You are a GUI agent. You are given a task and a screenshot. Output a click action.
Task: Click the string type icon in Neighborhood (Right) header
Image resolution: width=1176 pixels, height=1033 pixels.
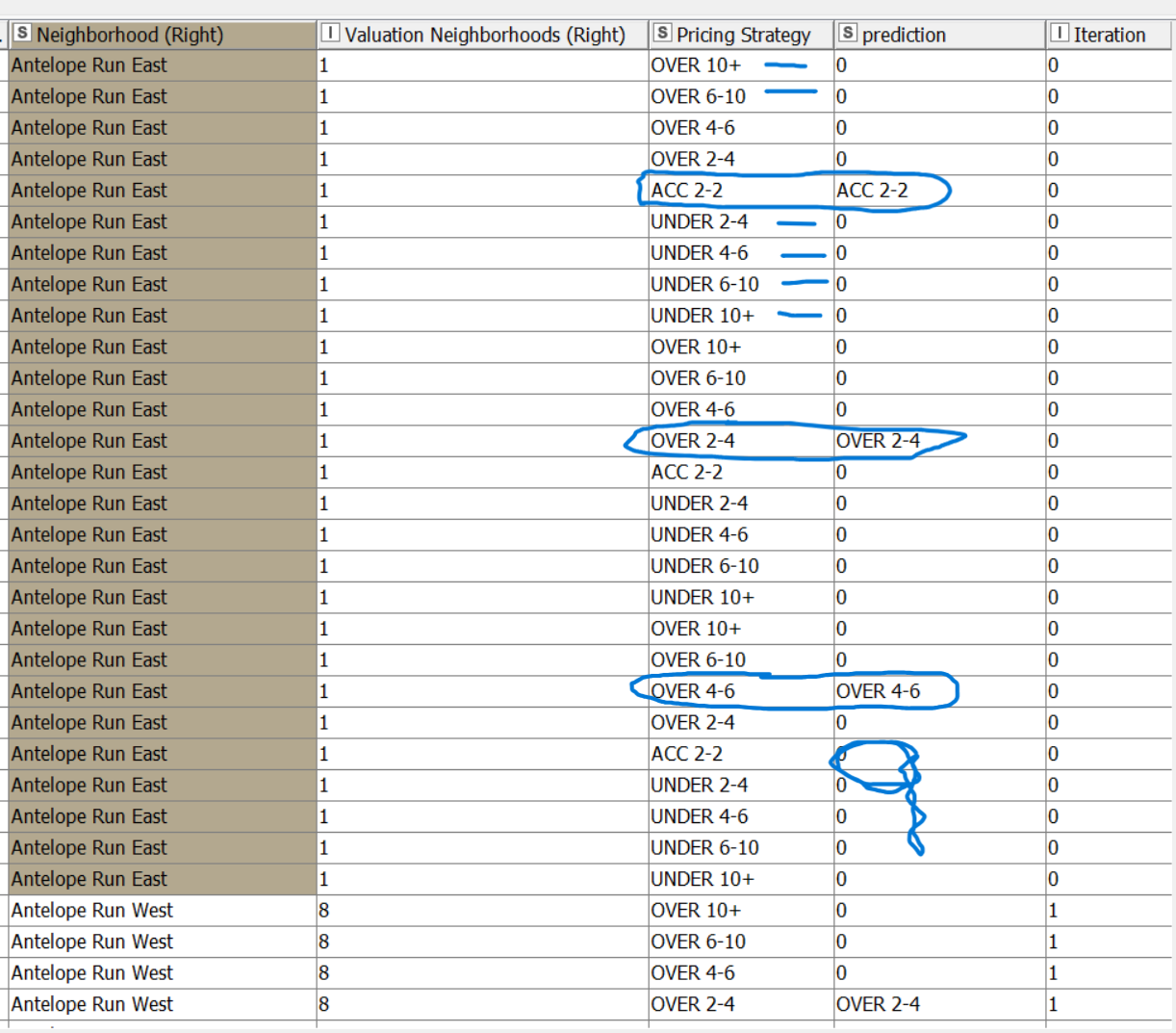pos(22,34)
